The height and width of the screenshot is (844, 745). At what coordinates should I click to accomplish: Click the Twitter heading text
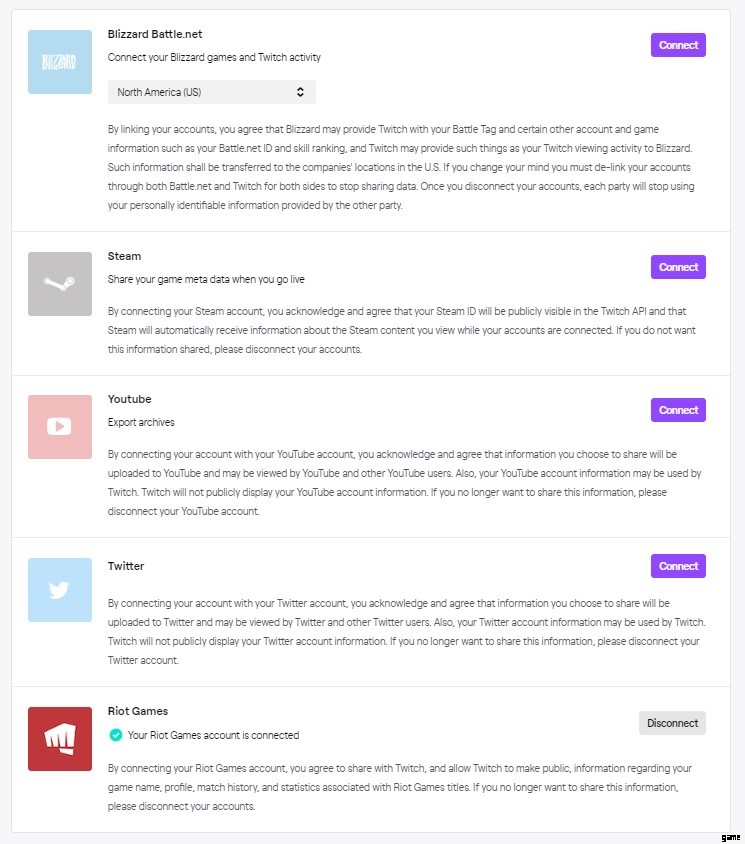pos(126,566)
